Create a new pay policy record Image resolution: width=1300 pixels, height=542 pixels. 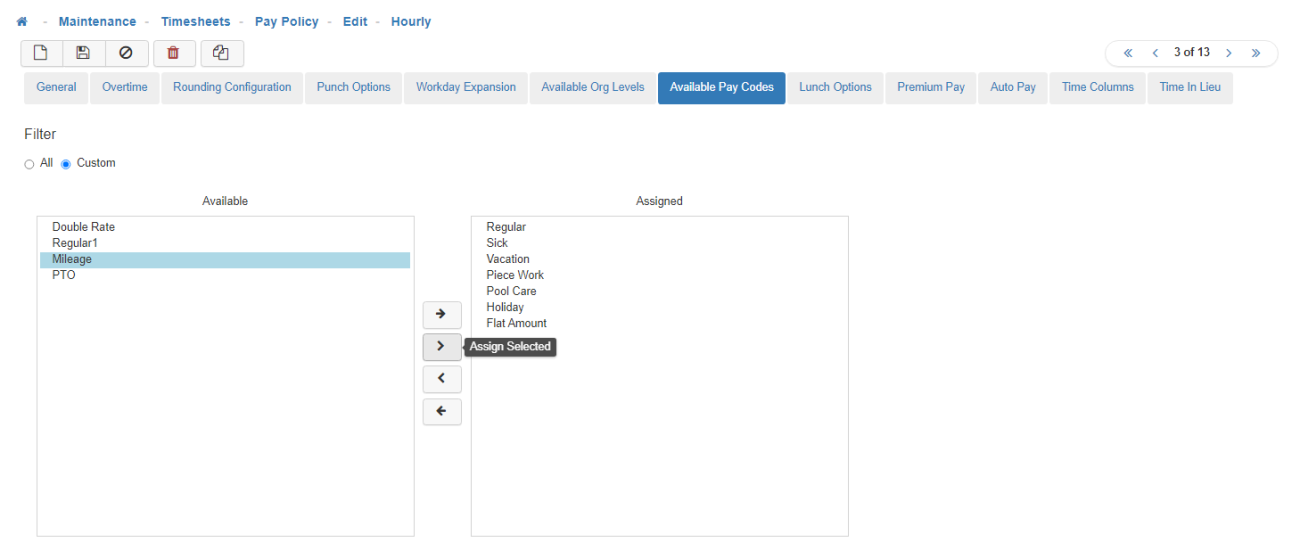coord(41,54)
